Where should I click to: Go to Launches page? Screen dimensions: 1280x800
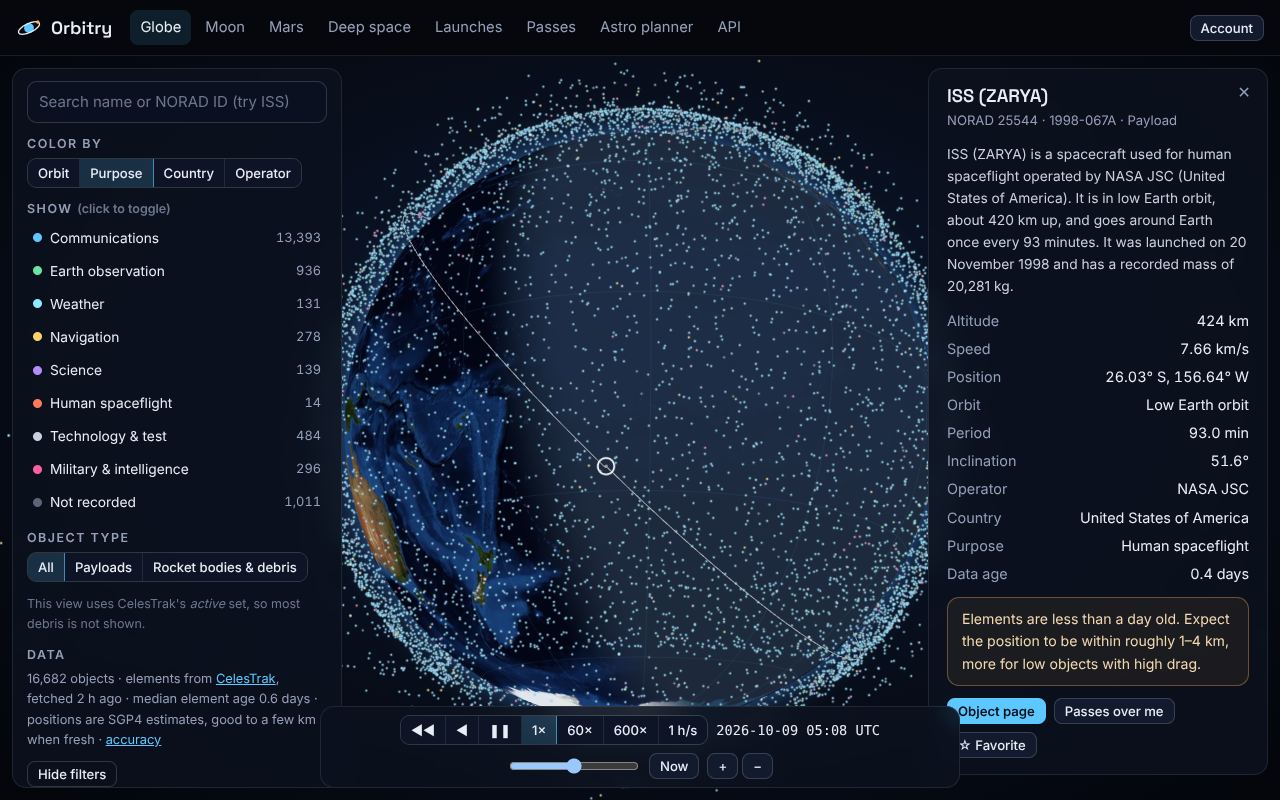[468, 27]
